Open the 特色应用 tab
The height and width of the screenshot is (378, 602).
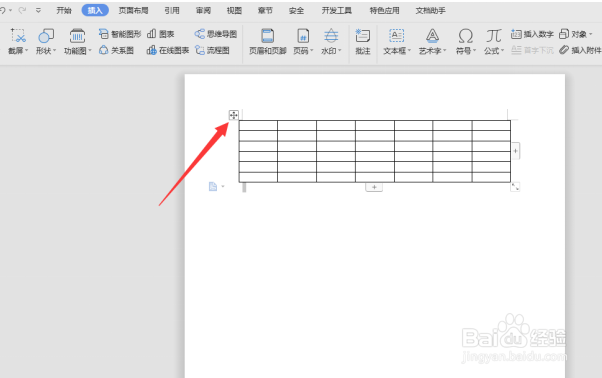click(384, 10)
